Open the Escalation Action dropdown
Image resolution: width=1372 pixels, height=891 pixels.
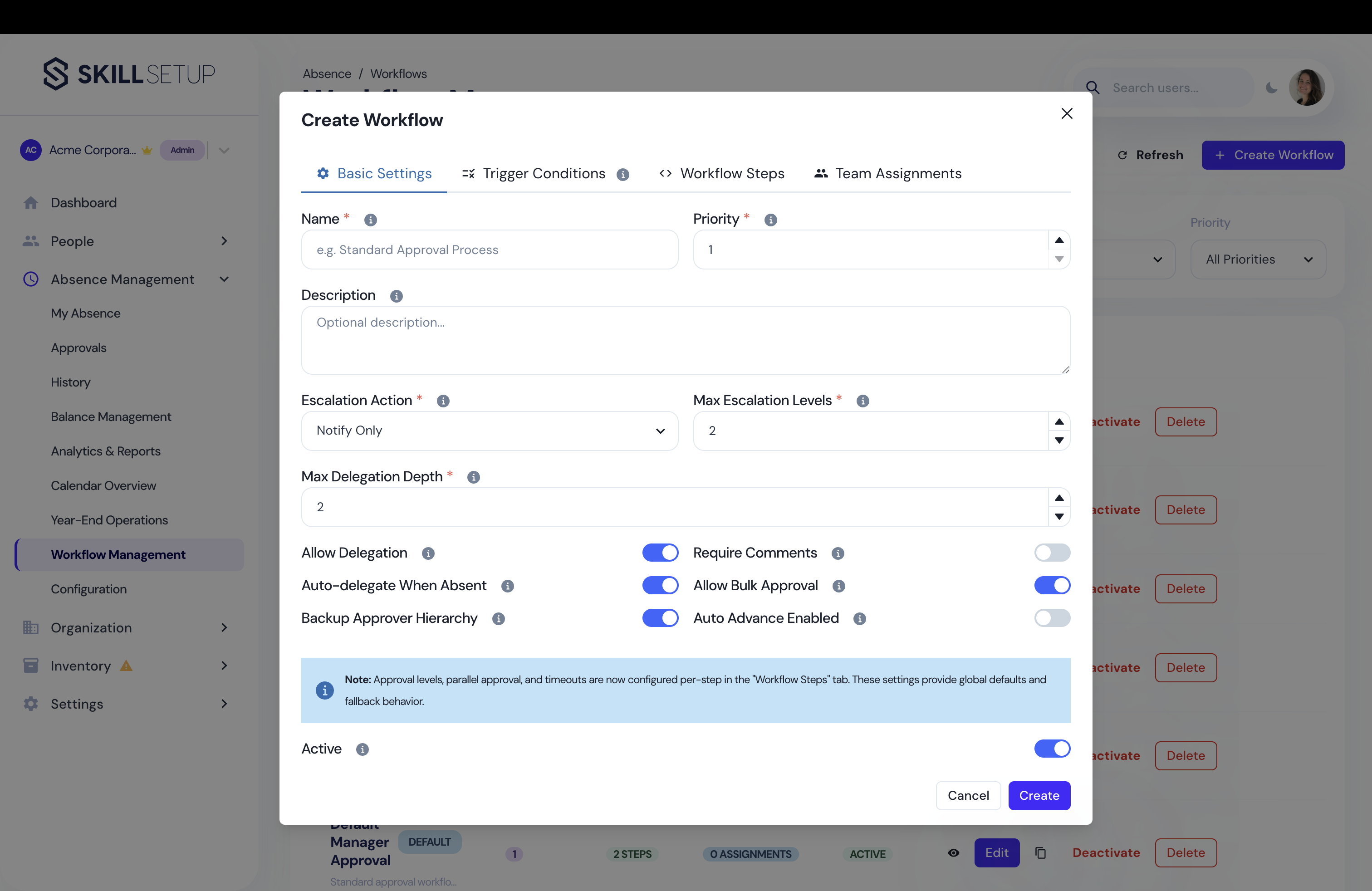click(x=490, y=431)
